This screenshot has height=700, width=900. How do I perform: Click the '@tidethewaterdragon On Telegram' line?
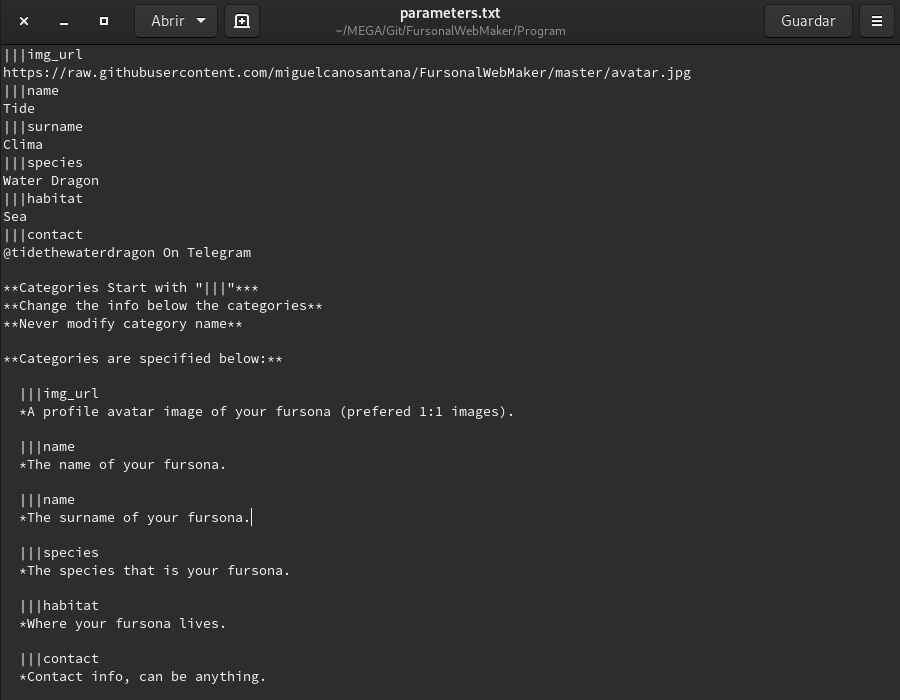[127, 252]
